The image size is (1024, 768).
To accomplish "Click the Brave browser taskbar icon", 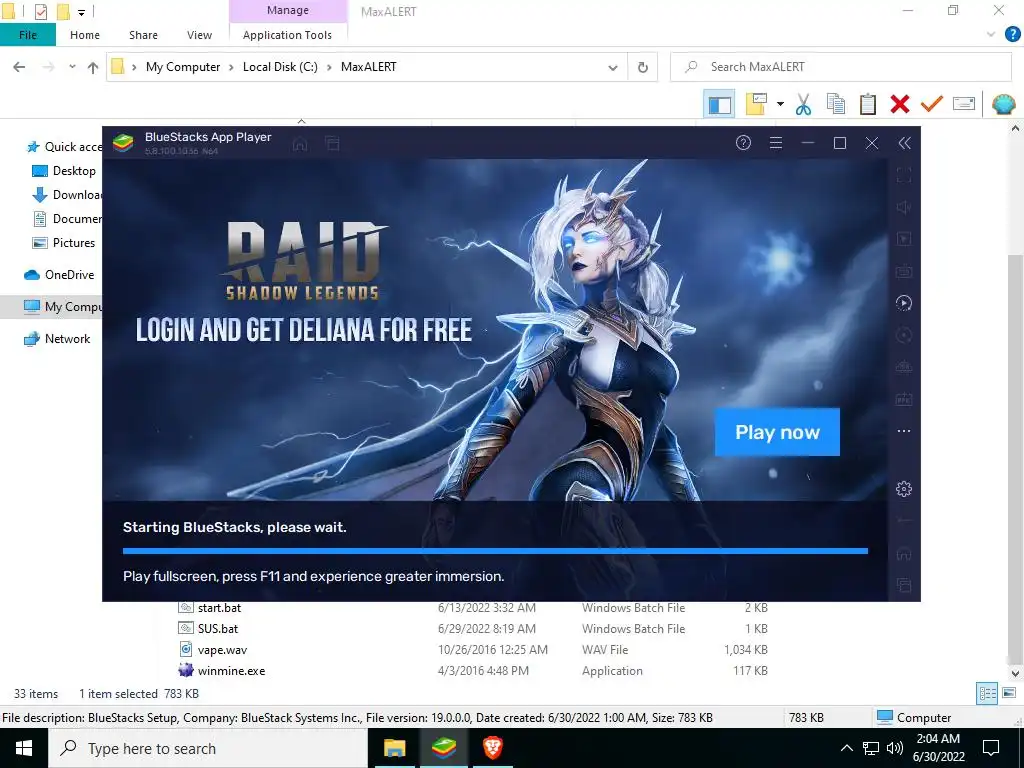I will (x=492, y=748).
